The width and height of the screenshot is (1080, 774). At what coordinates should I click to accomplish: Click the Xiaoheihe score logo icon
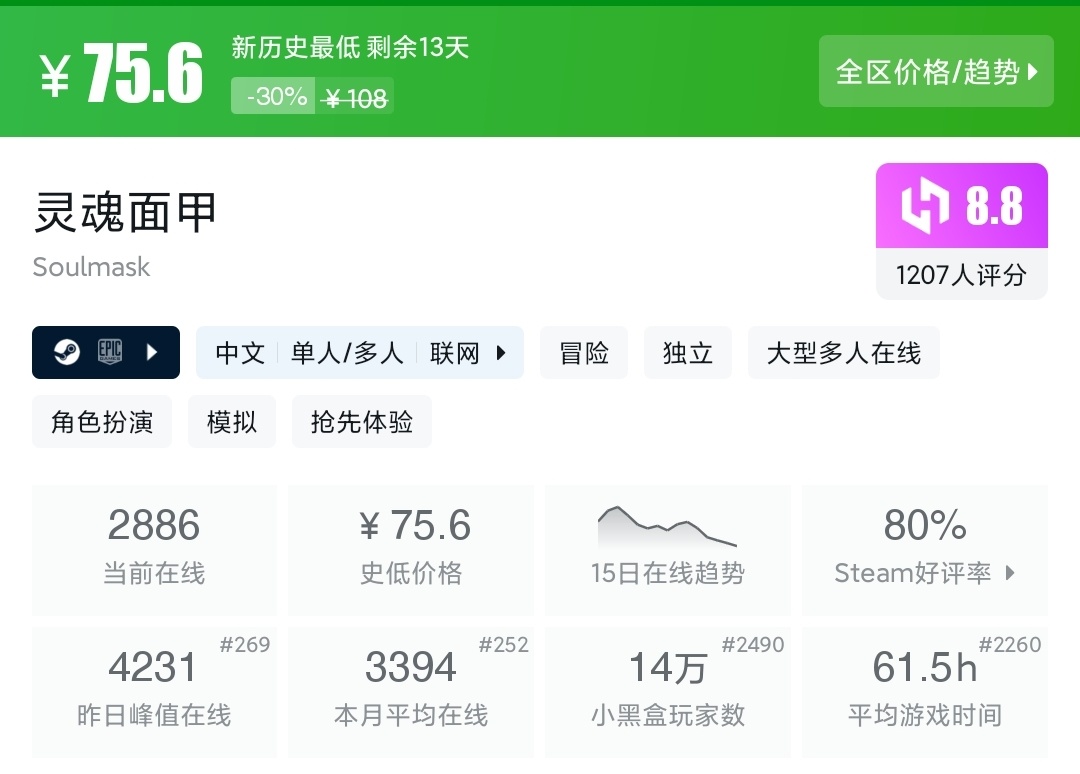[924, 205]
